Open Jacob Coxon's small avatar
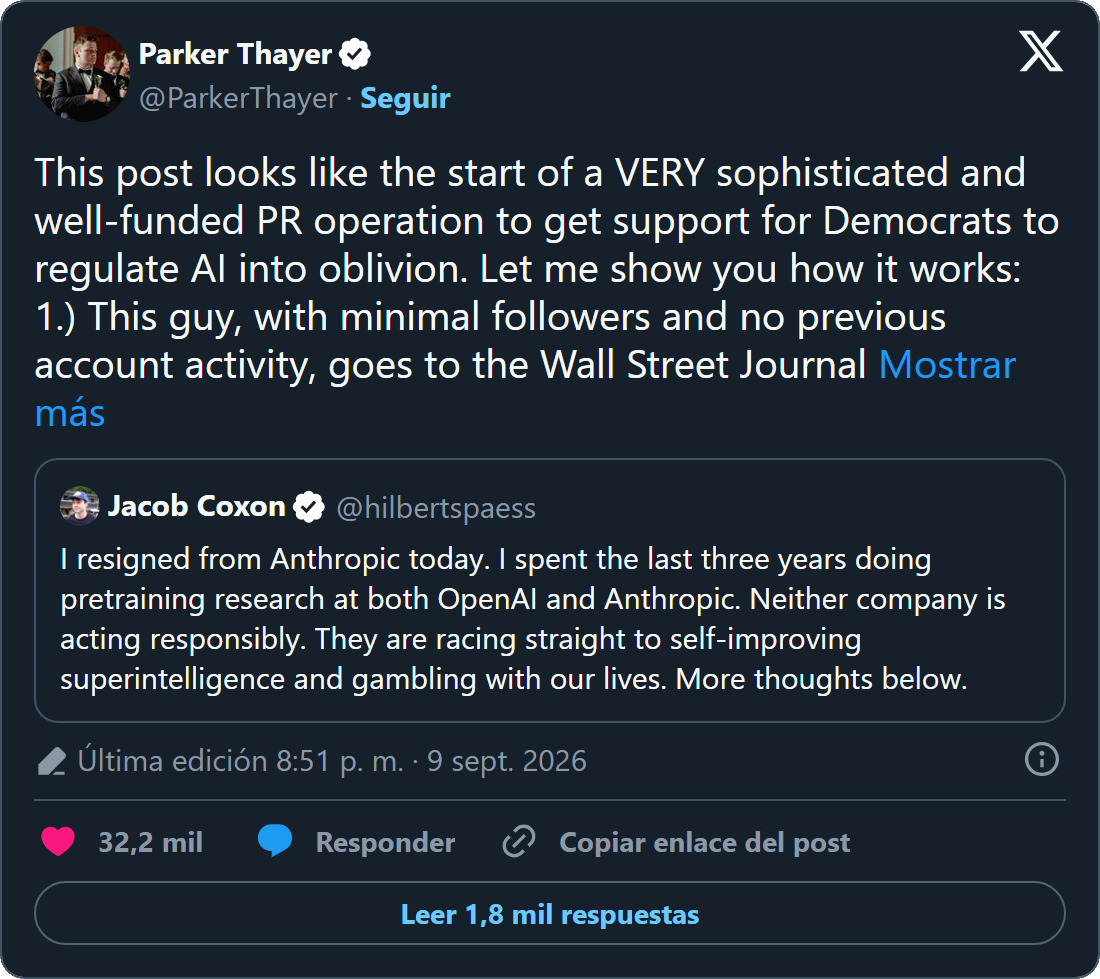The image size is (1100, 979). point(80,506)
